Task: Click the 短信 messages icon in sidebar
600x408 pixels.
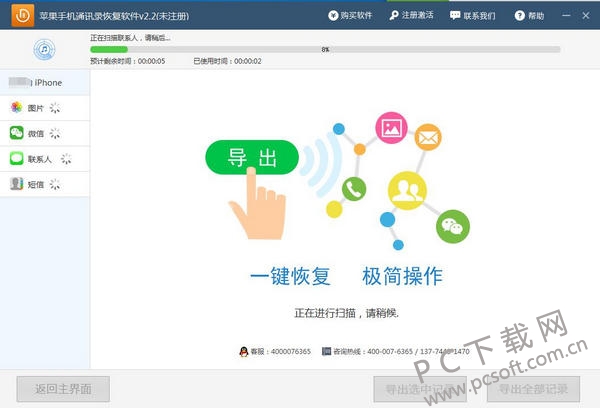Action: point(17,184)
